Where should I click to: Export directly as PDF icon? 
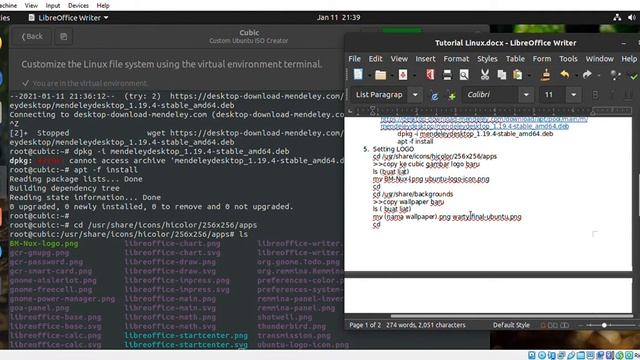(430, 75)
